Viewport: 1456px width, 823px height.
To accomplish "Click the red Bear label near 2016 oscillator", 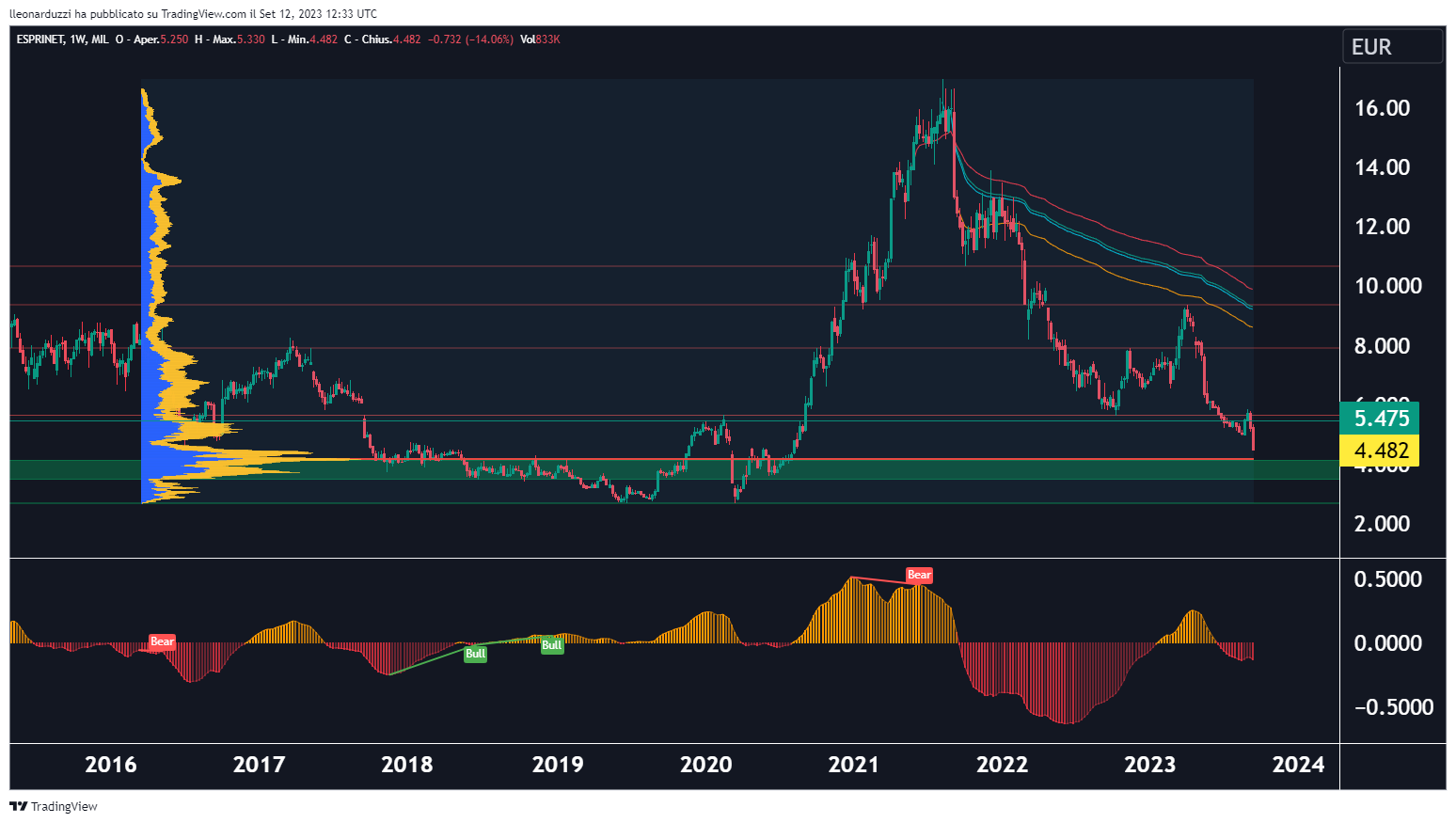I will [x=163, y=641].
